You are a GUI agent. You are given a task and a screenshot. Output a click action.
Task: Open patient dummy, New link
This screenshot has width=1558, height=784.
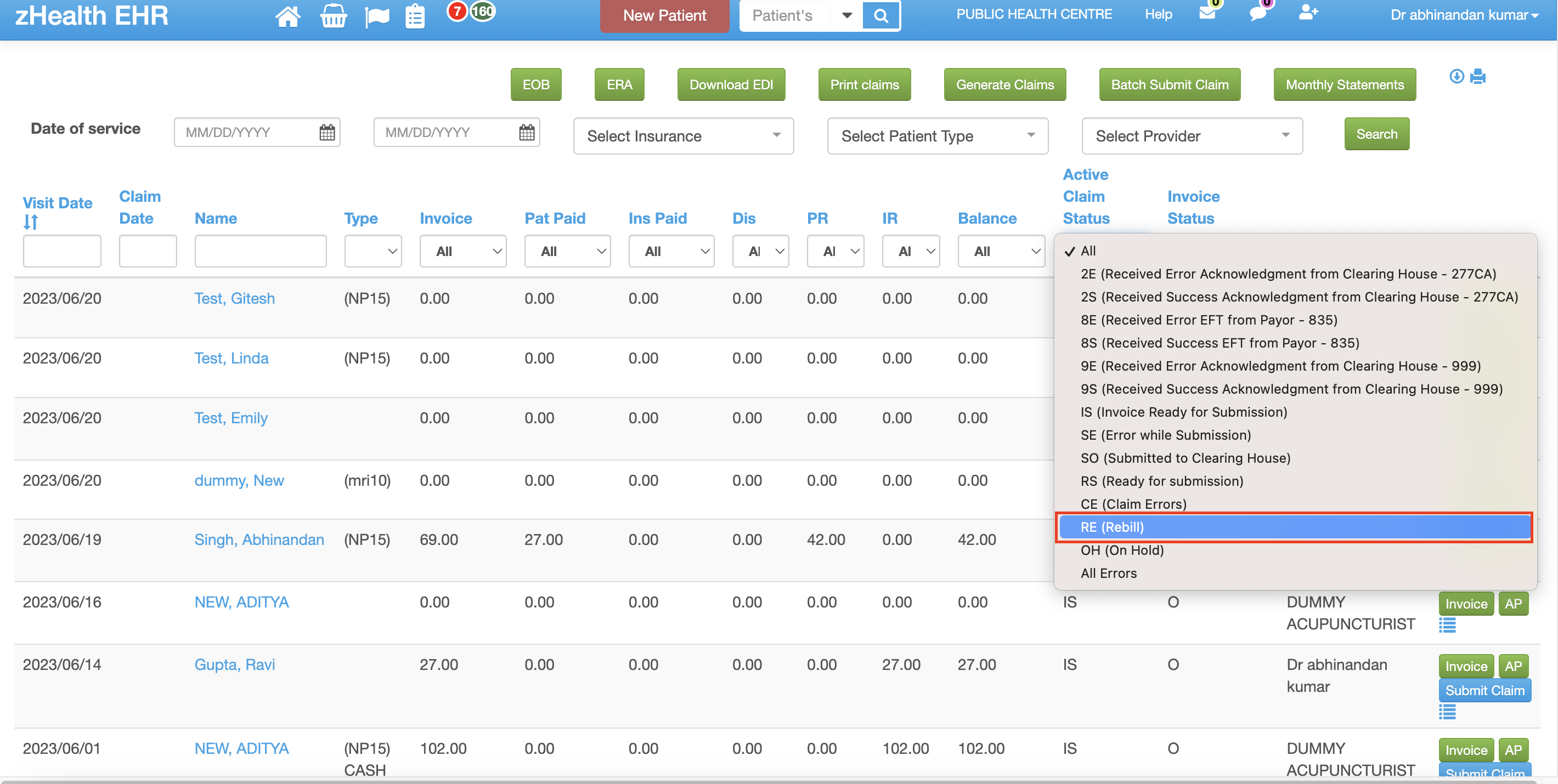[x=239, y=481]
